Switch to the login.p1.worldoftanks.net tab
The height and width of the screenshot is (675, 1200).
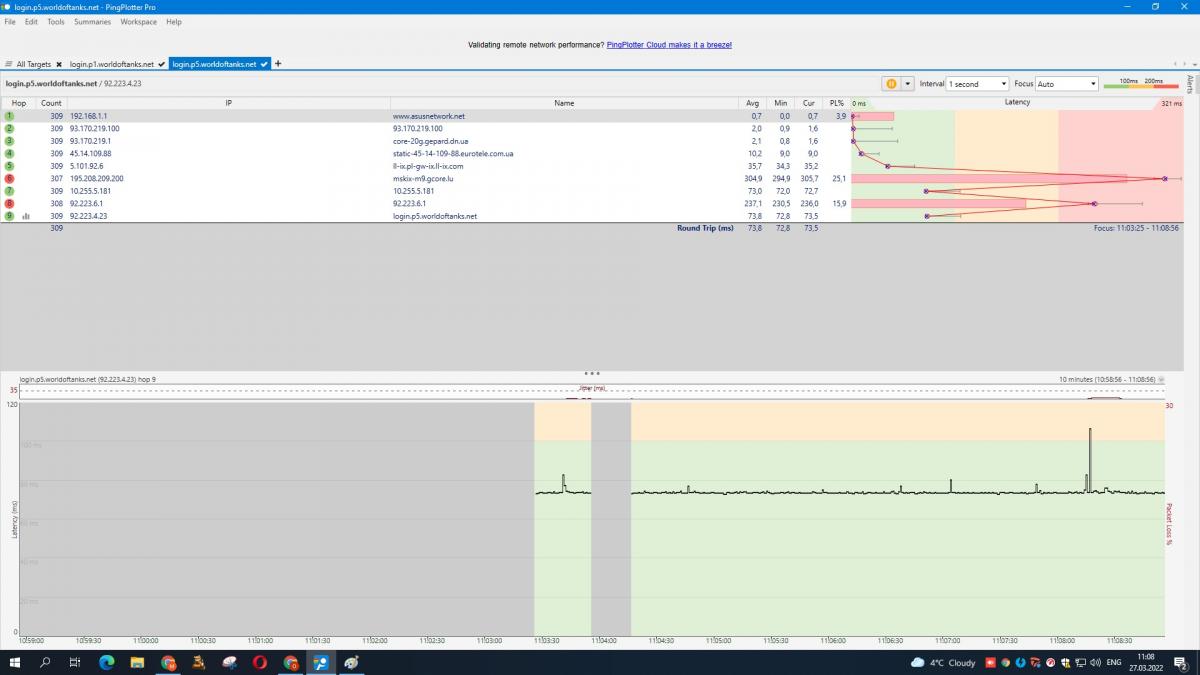point(111,64)
